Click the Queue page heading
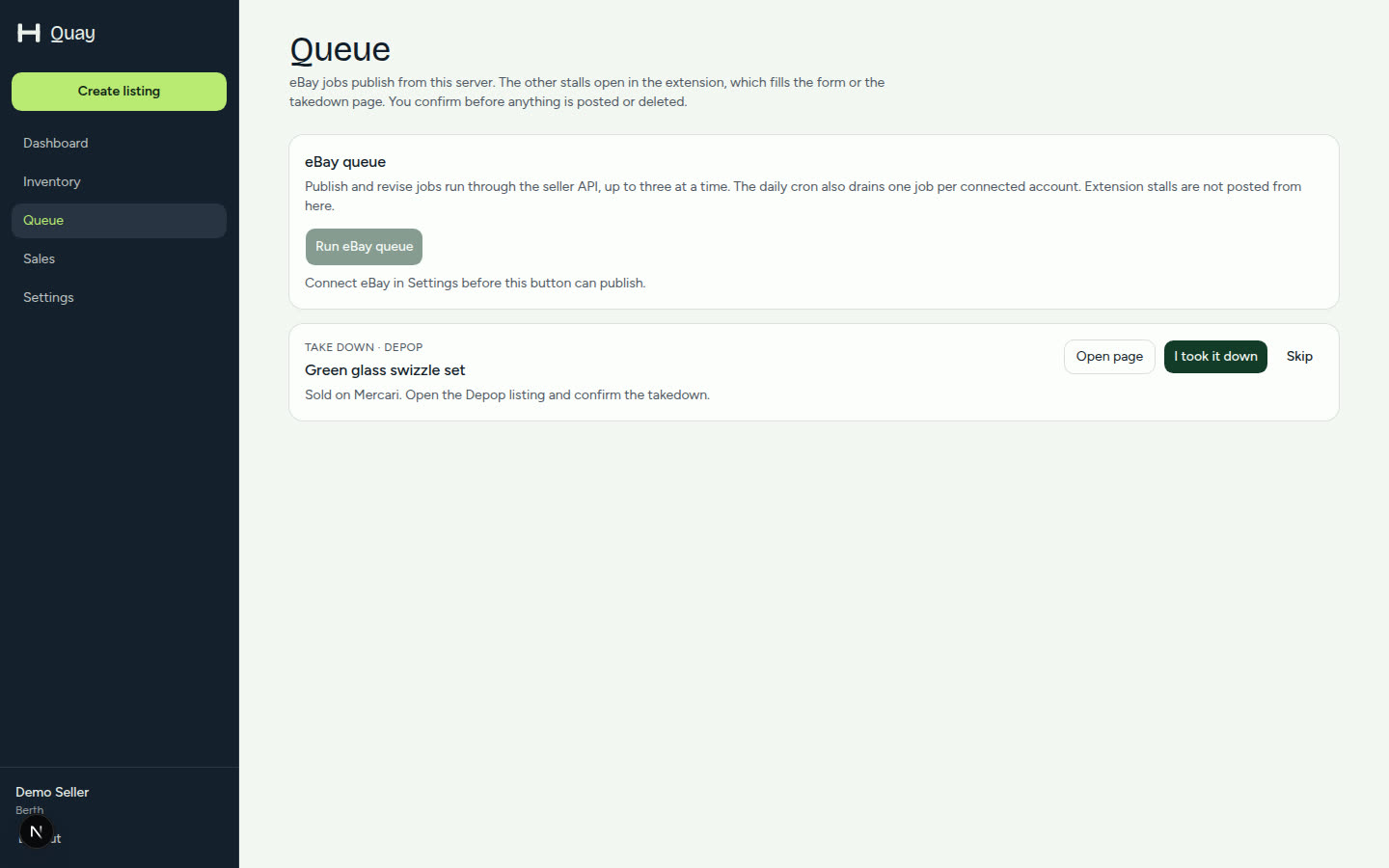The height and width of the screenshot is (868, 1389). pos(340,49)
